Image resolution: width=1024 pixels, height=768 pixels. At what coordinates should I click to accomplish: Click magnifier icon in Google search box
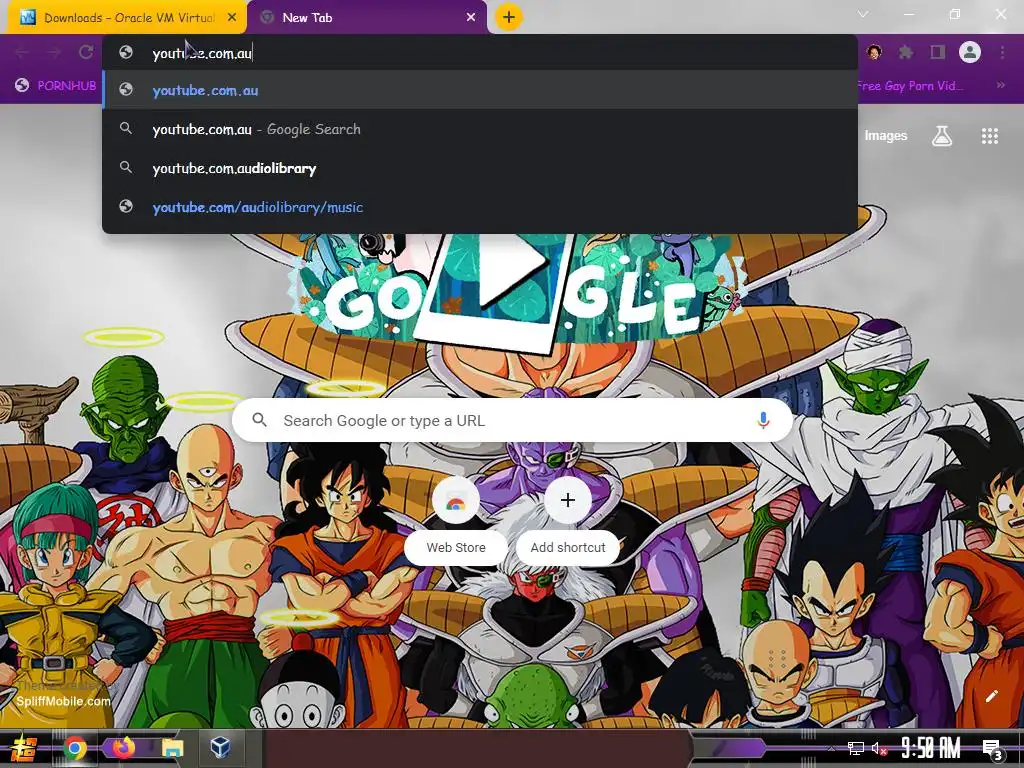point(259,420)
